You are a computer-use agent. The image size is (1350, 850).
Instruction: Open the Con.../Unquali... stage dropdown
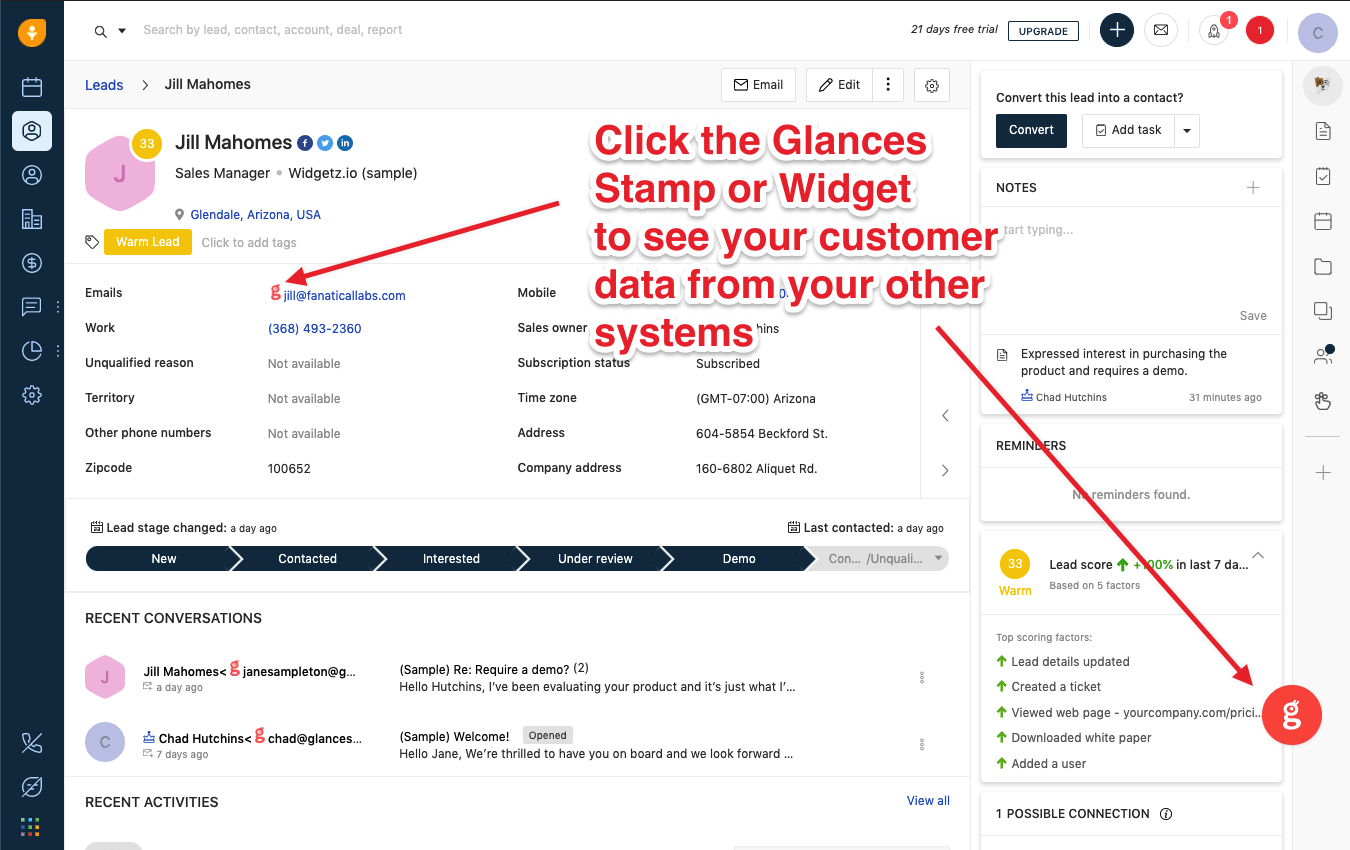(x=884, y=559)
